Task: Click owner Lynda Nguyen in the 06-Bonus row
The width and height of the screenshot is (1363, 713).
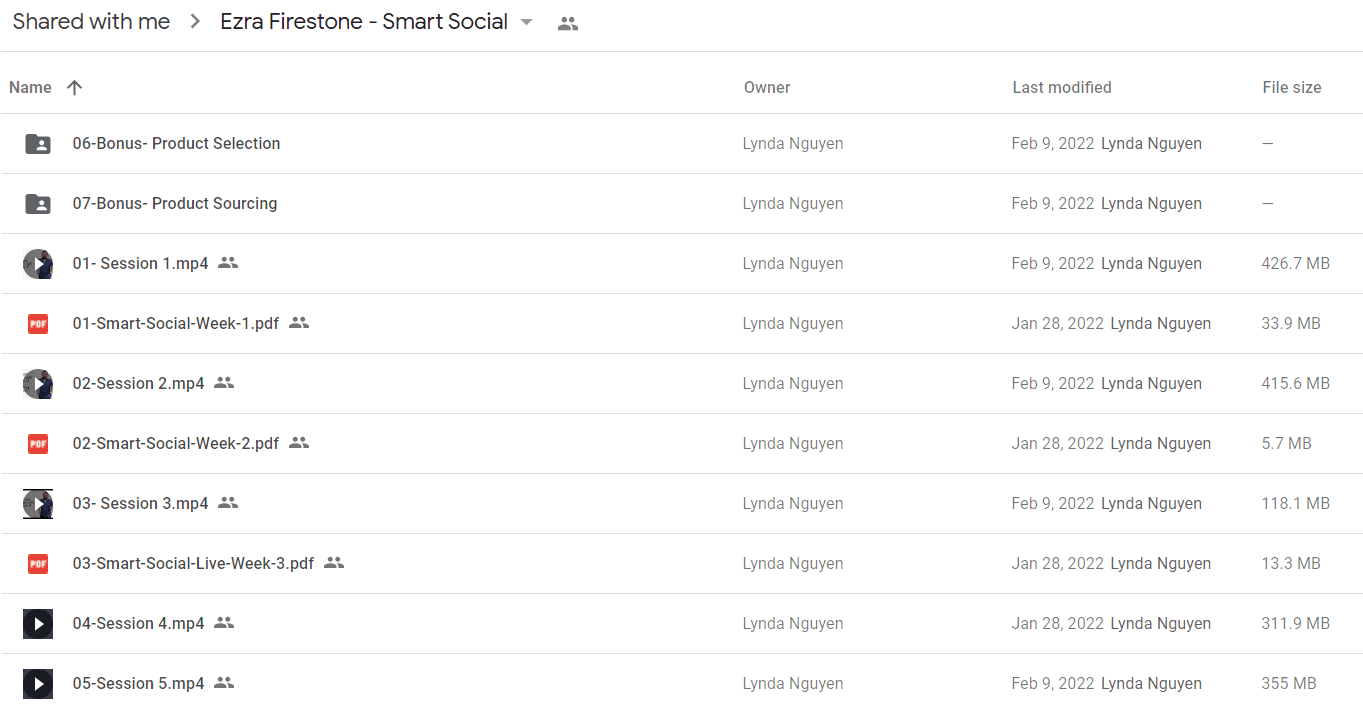Action: (793, 144)
